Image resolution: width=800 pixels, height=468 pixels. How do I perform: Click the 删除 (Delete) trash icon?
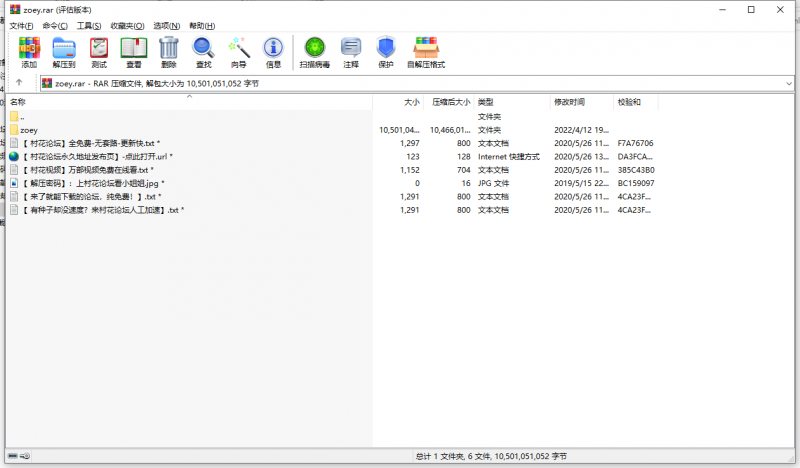click(x=169, y=51)
